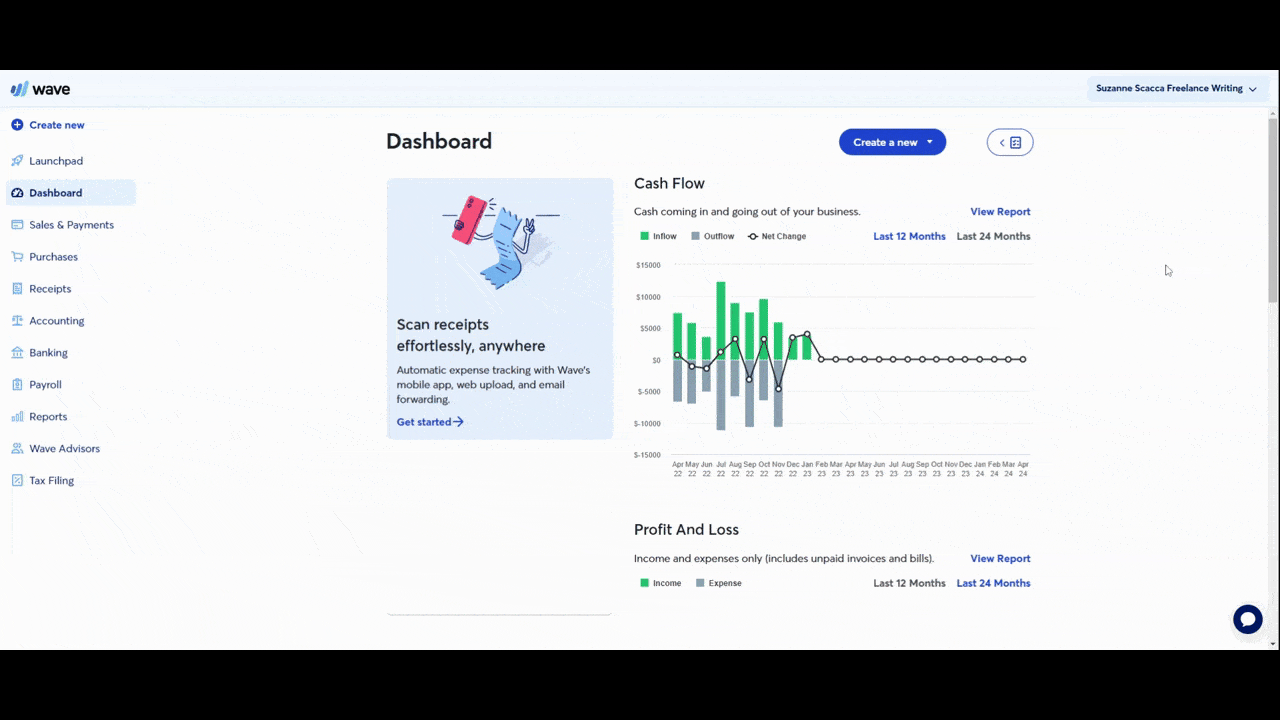
Task: Click the Accounting scales icon
Action: [17, 321]
